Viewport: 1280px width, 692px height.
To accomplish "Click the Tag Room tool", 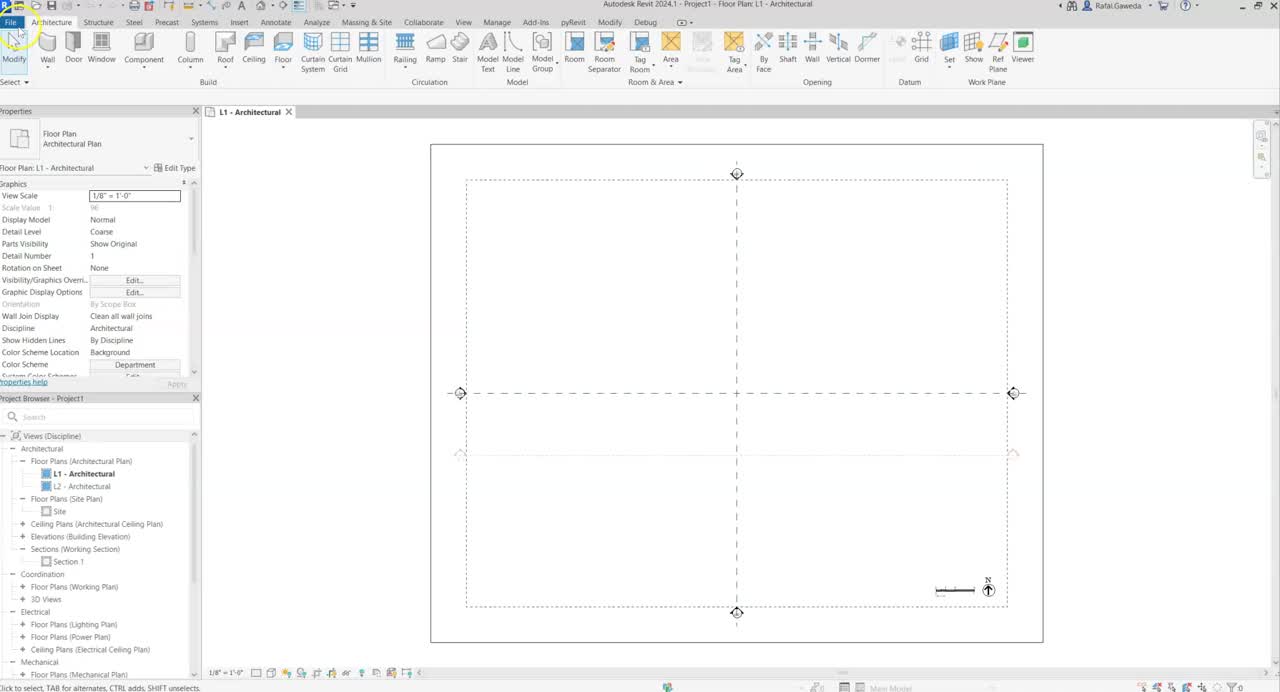I will coord(640,52).
